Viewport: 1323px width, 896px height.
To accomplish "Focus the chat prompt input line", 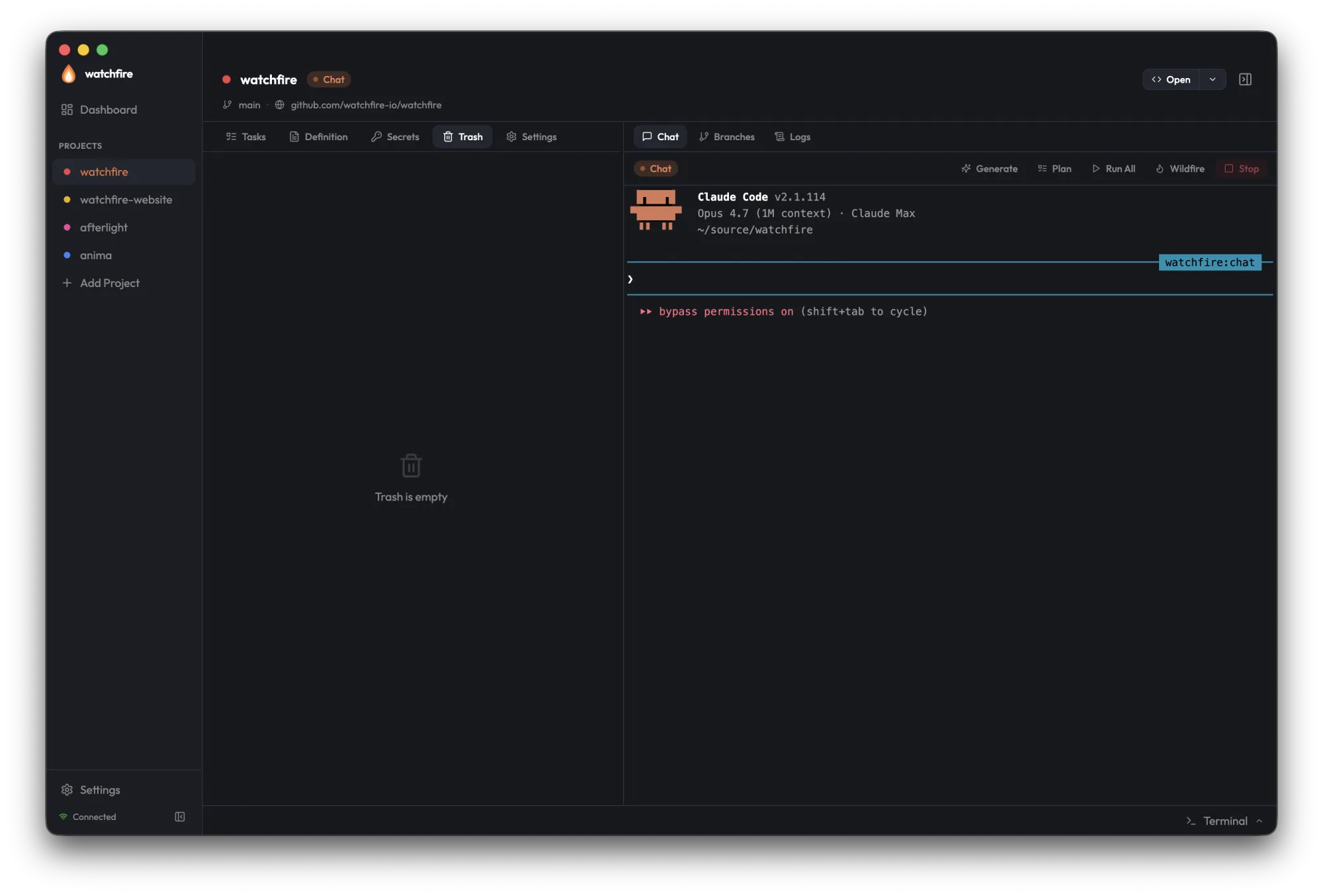I will tap(950, 279).
